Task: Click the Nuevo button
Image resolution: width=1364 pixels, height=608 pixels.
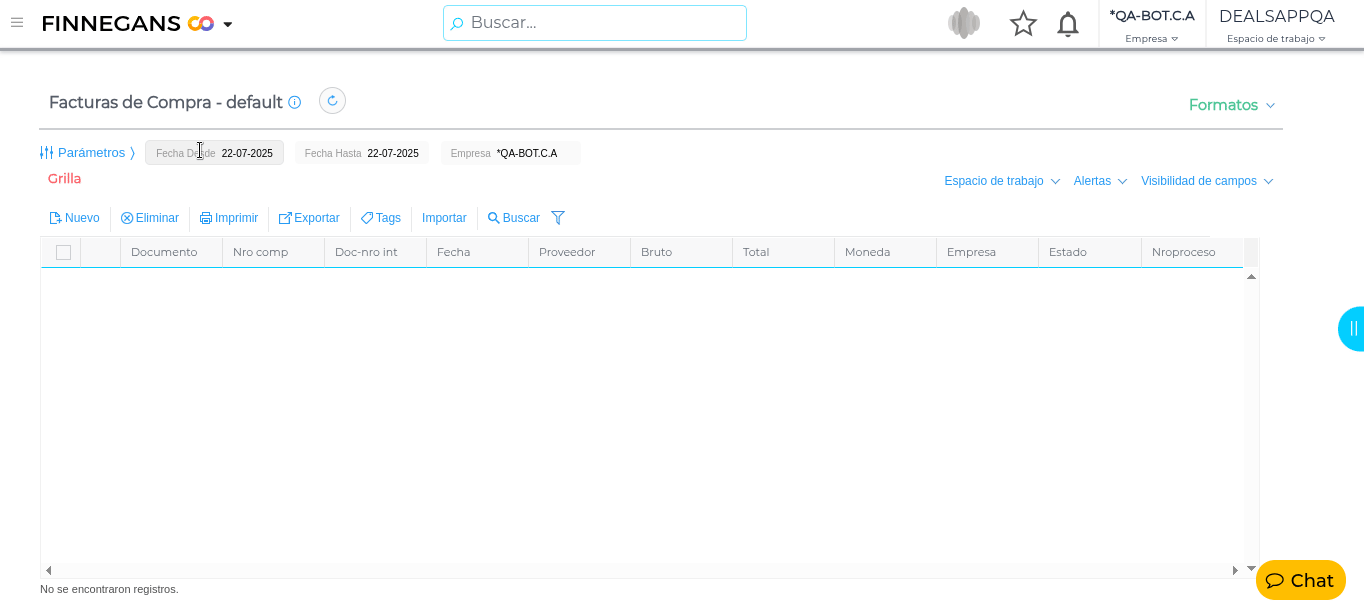Action: tap(75, 218)
